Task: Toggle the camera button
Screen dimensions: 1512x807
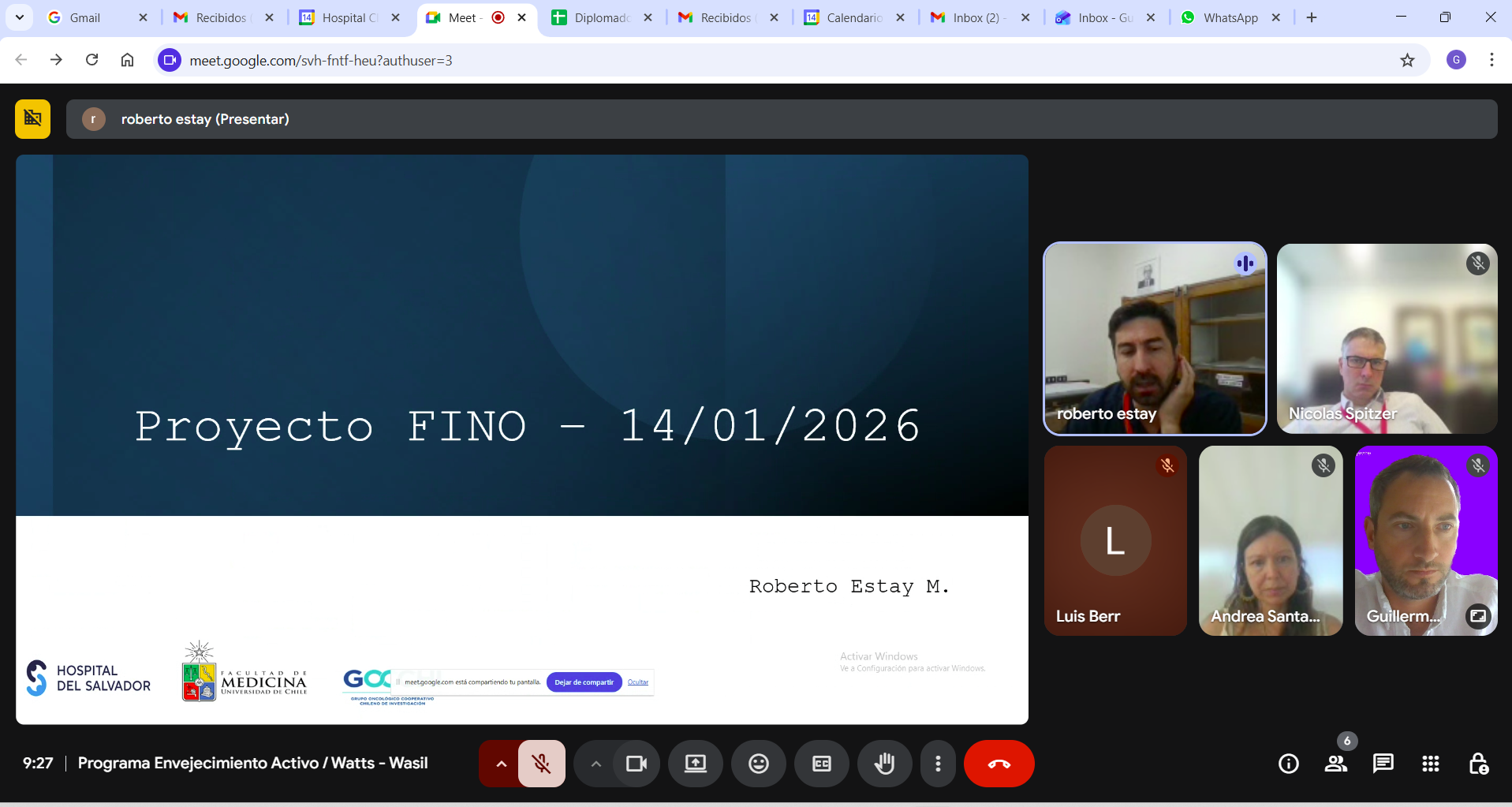Action: (636, 764)
